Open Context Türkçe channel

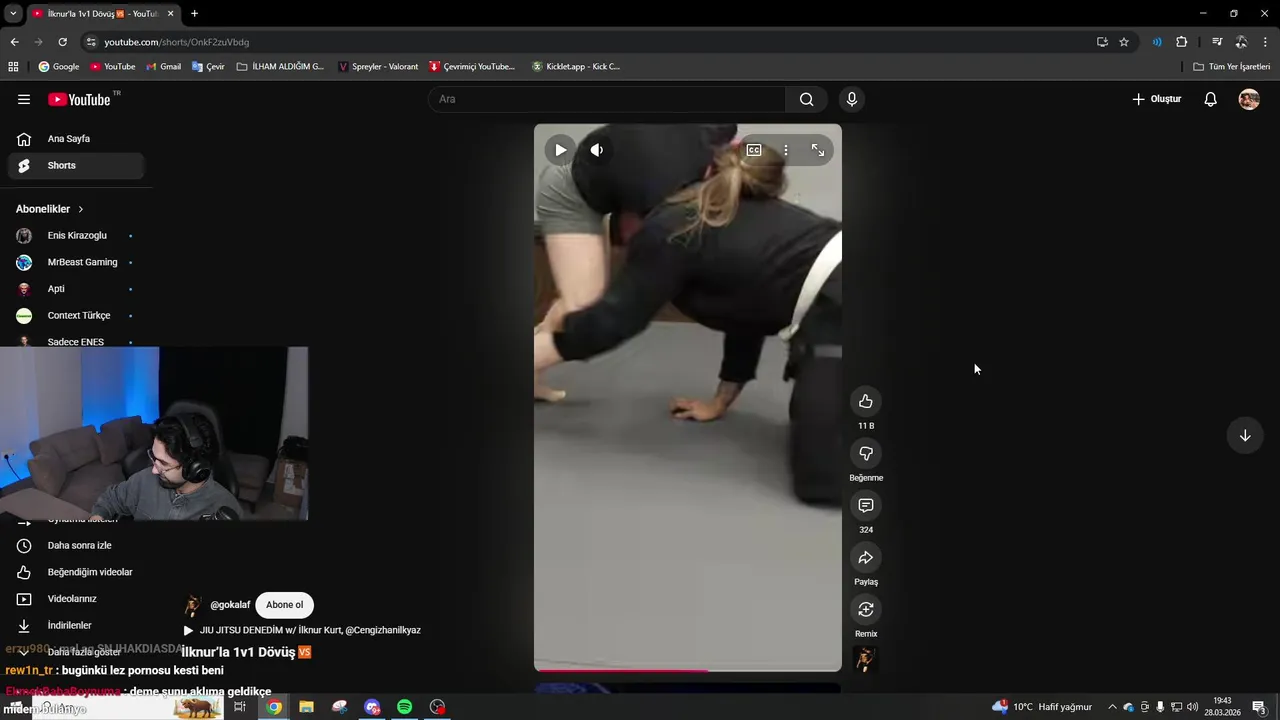[76, 316]
